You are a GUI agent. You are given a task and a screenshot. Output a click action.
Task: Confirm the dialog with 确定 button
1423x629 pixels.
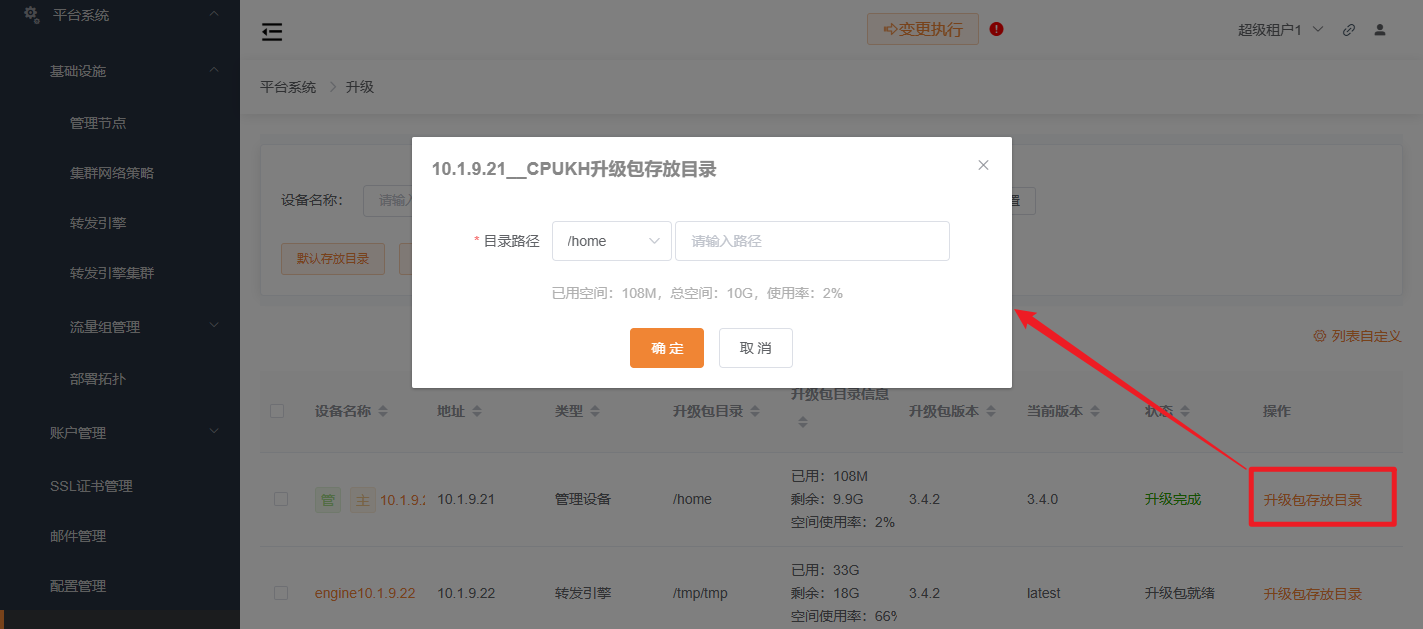(x=666, y=348)
